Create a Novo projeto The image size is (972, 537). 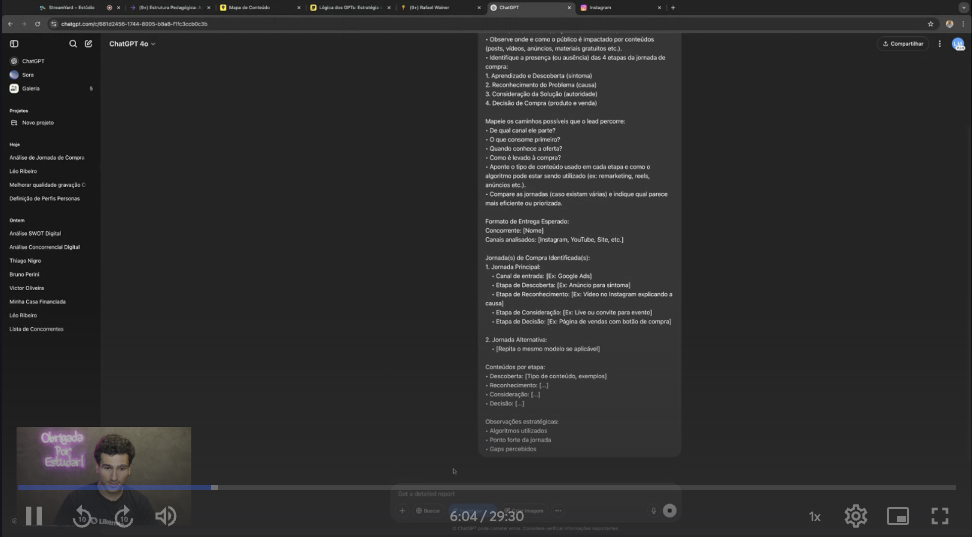[x=36, y=123]
